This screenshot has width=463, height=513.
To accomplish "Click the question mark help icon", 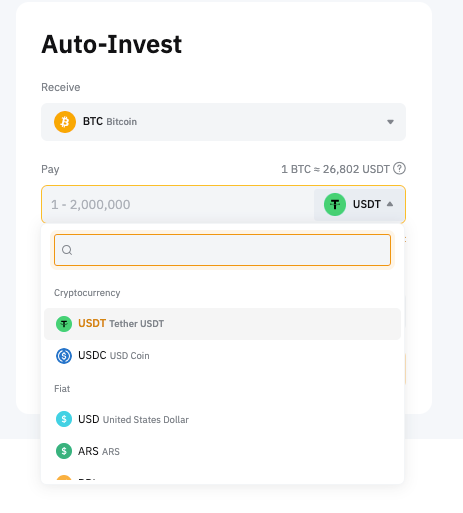I will point(399,168).
